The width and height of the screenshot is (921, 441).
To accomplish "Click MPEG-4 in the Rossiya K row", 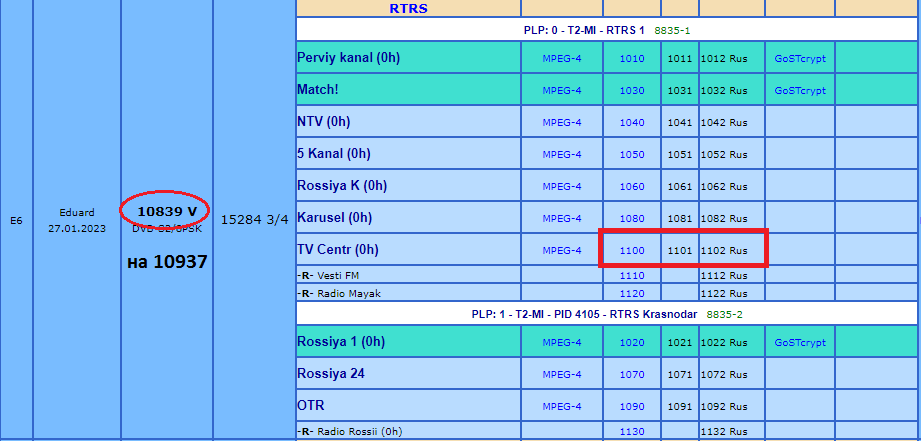I will point(562,187).
